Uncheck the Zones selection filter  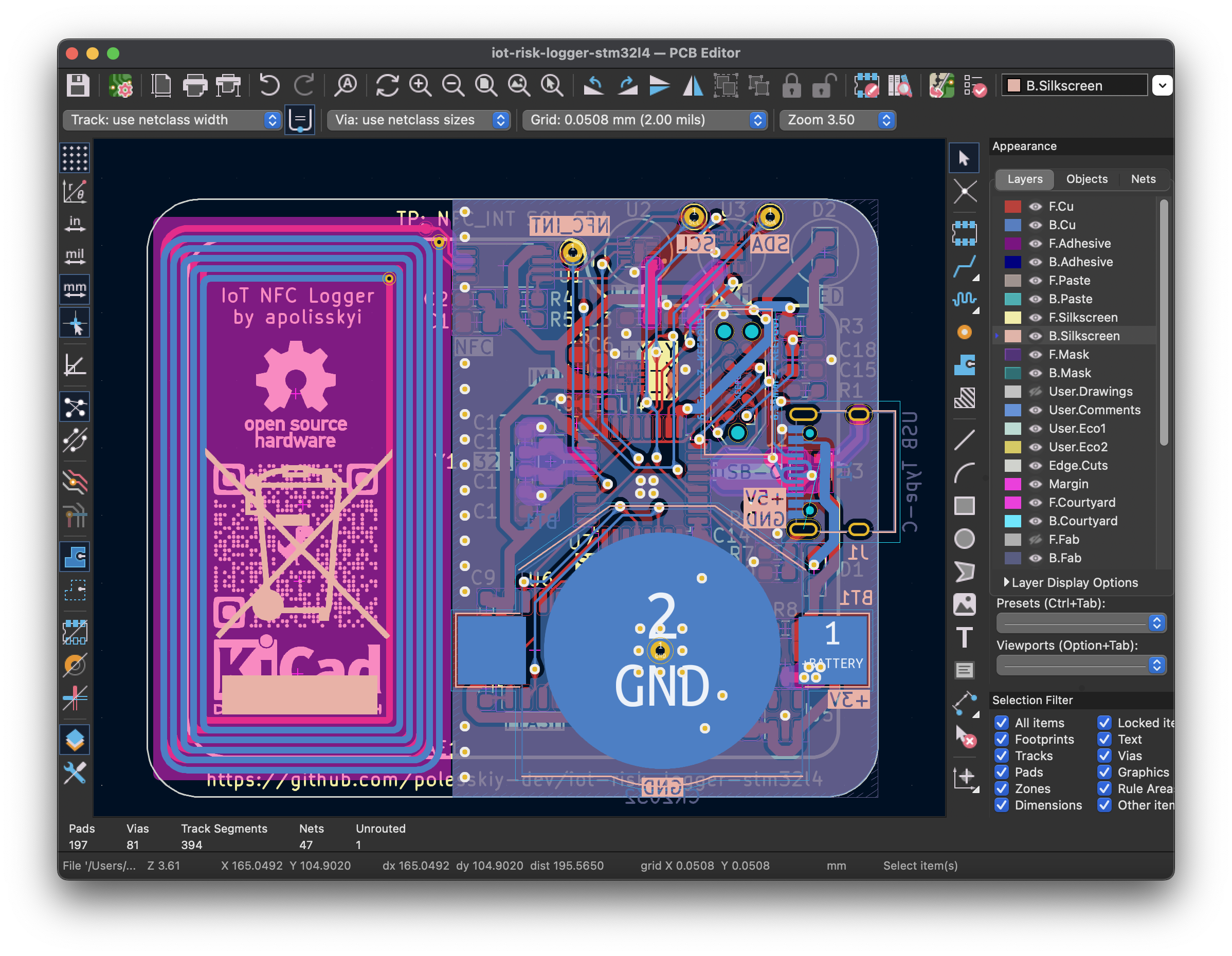point(1002,788)
